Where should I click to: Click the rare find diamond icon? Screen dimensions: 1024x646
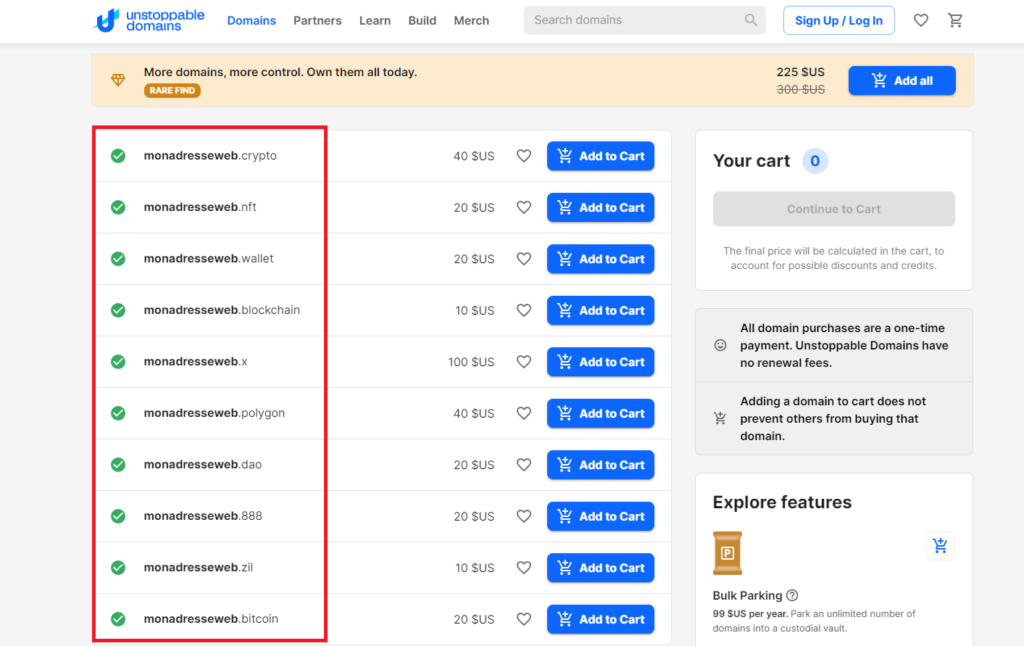118,80
